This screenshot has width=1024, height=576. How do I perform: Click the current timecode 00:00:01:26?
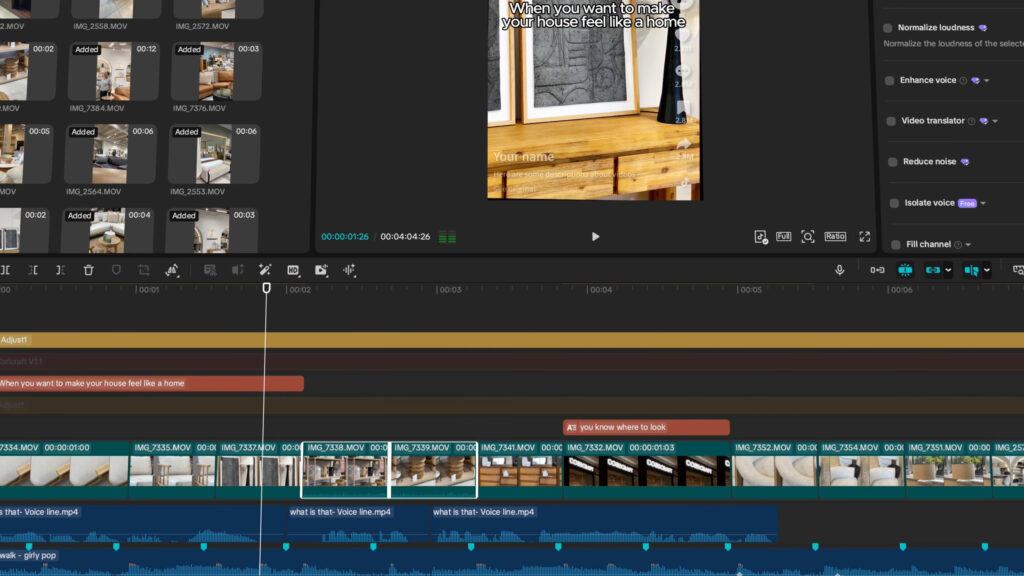[x=345, y=236]
